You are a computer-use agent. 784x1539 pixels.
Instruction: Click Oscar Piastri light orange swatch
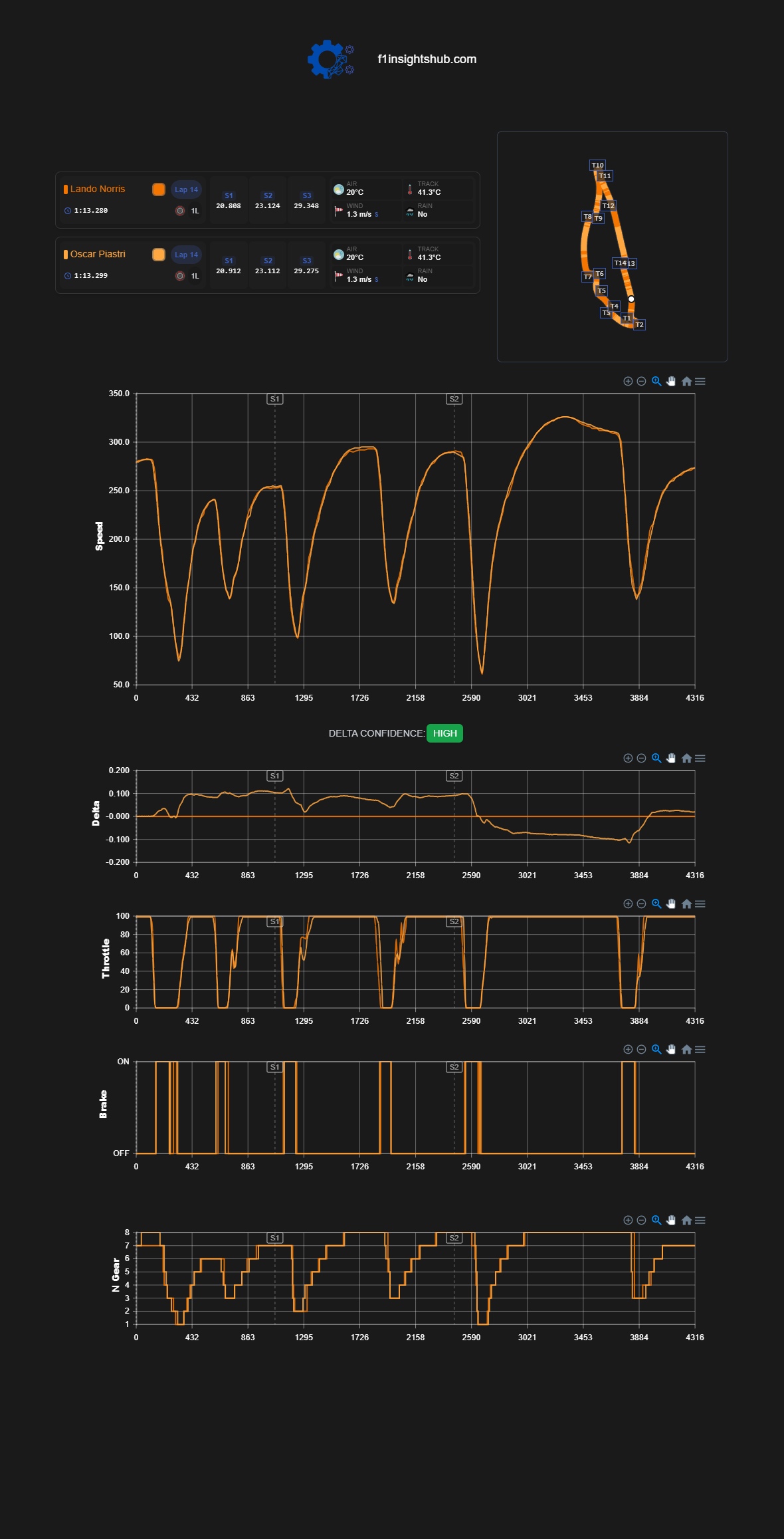coord(159,255)
